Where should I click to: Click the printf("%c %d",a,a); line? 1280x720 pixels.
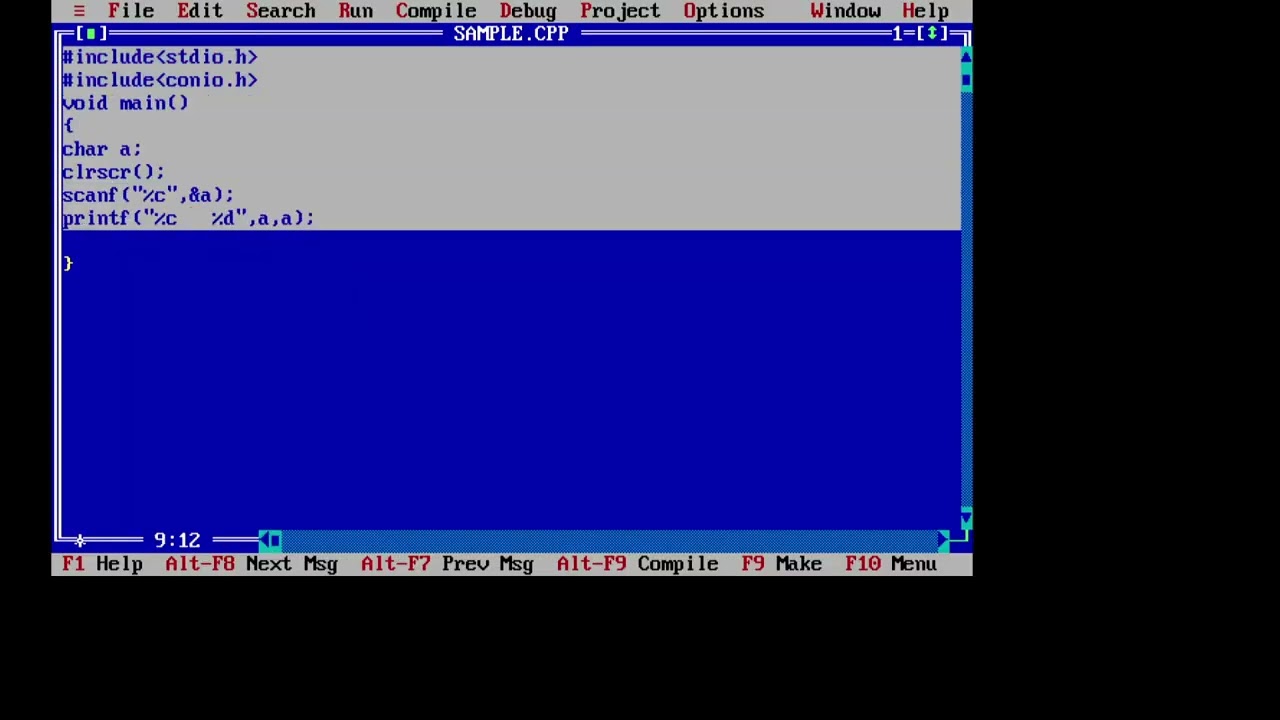(188, 218)
